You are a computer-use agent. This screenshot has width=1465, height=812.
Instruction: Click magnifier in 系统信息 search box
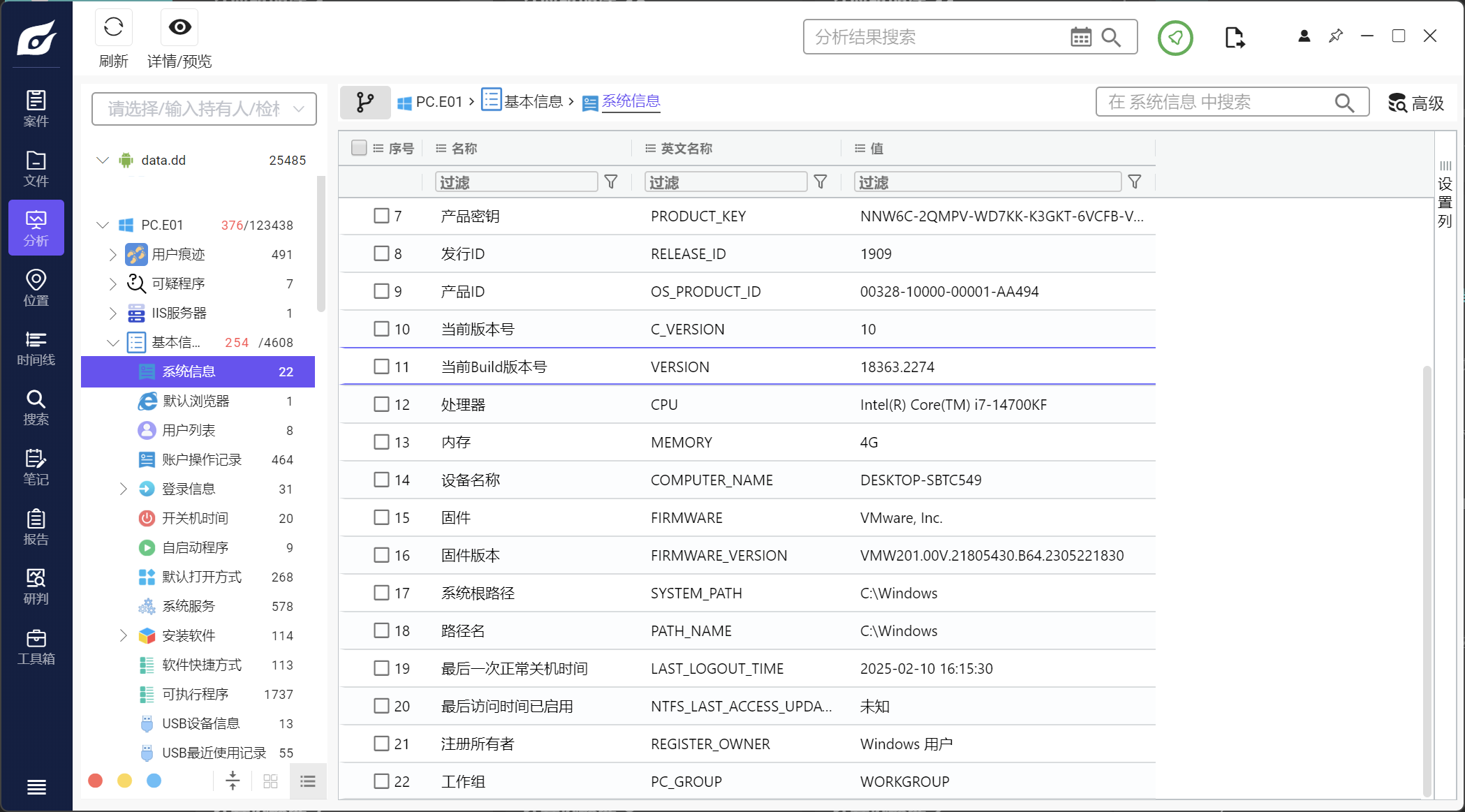tap(1344, 103)
